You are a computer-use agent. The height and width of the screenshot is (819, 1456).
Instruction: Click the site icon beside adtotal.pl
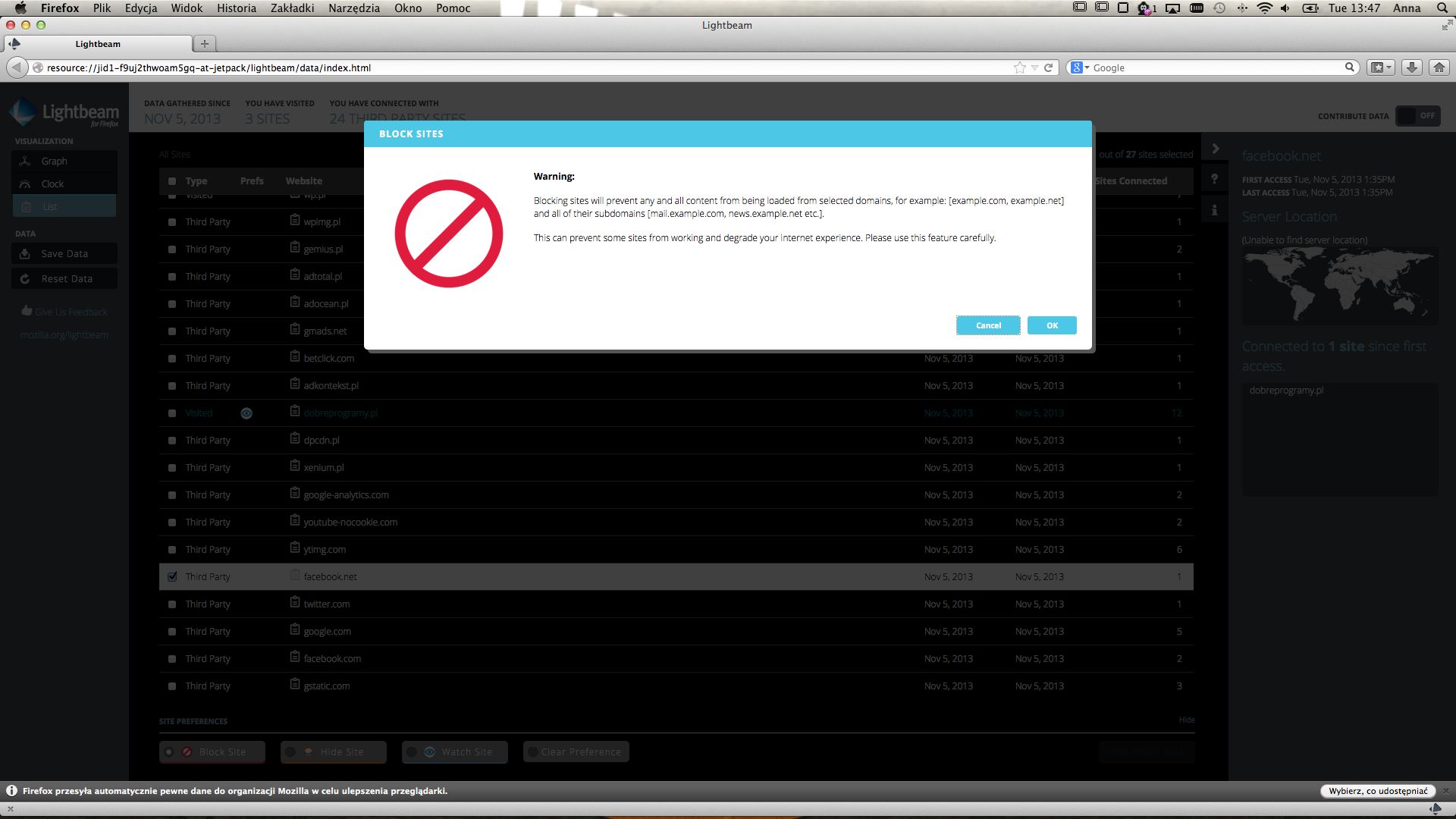pyautogui.click(x=295, y=275)
